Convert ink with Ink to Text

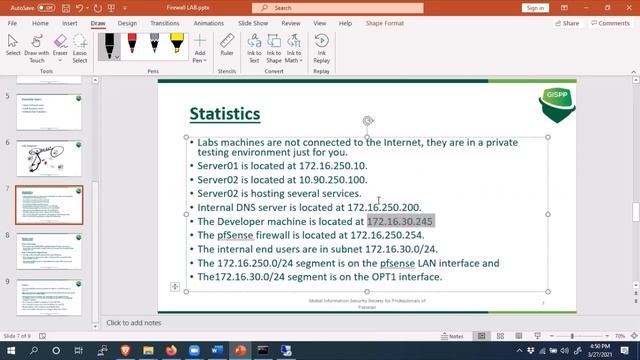(254, 49)
